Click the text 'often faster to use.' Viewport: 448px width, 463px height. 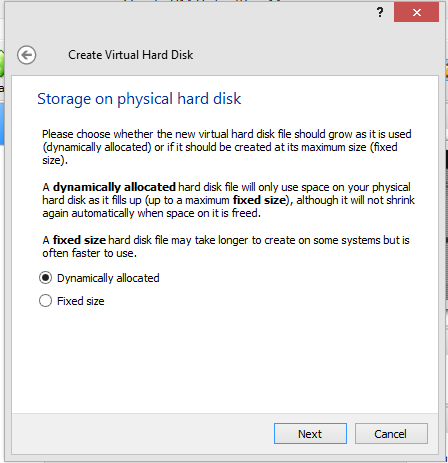(x=89, y=253)
